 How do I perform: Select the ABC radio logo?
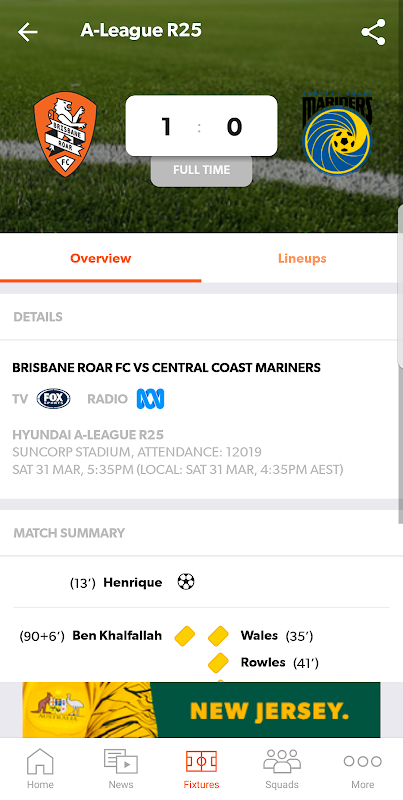(150, 399)
